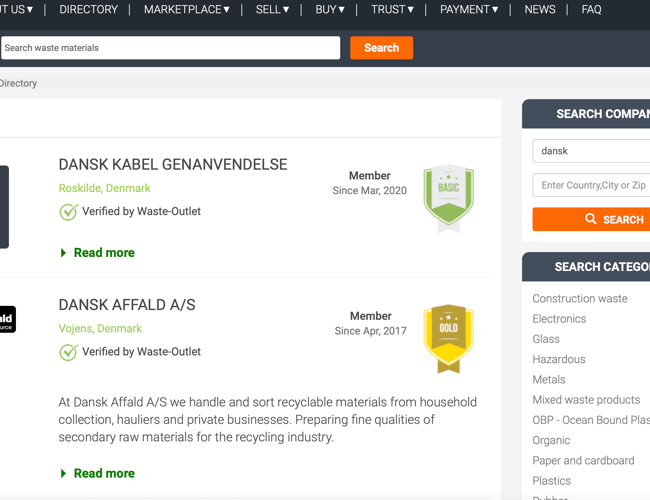Screen dimensions: 650x500
Task: Select the Metals category
Action: pos(549,379)
